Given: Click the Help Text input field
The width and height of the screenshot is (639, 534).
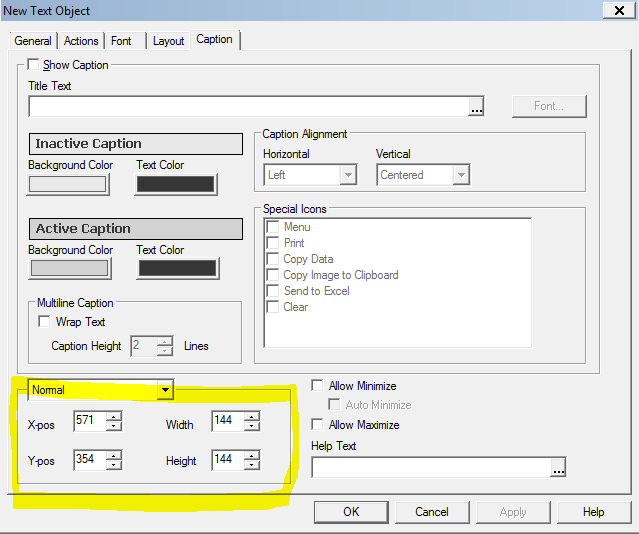Looking at the screenshot, I should (432, 467).
